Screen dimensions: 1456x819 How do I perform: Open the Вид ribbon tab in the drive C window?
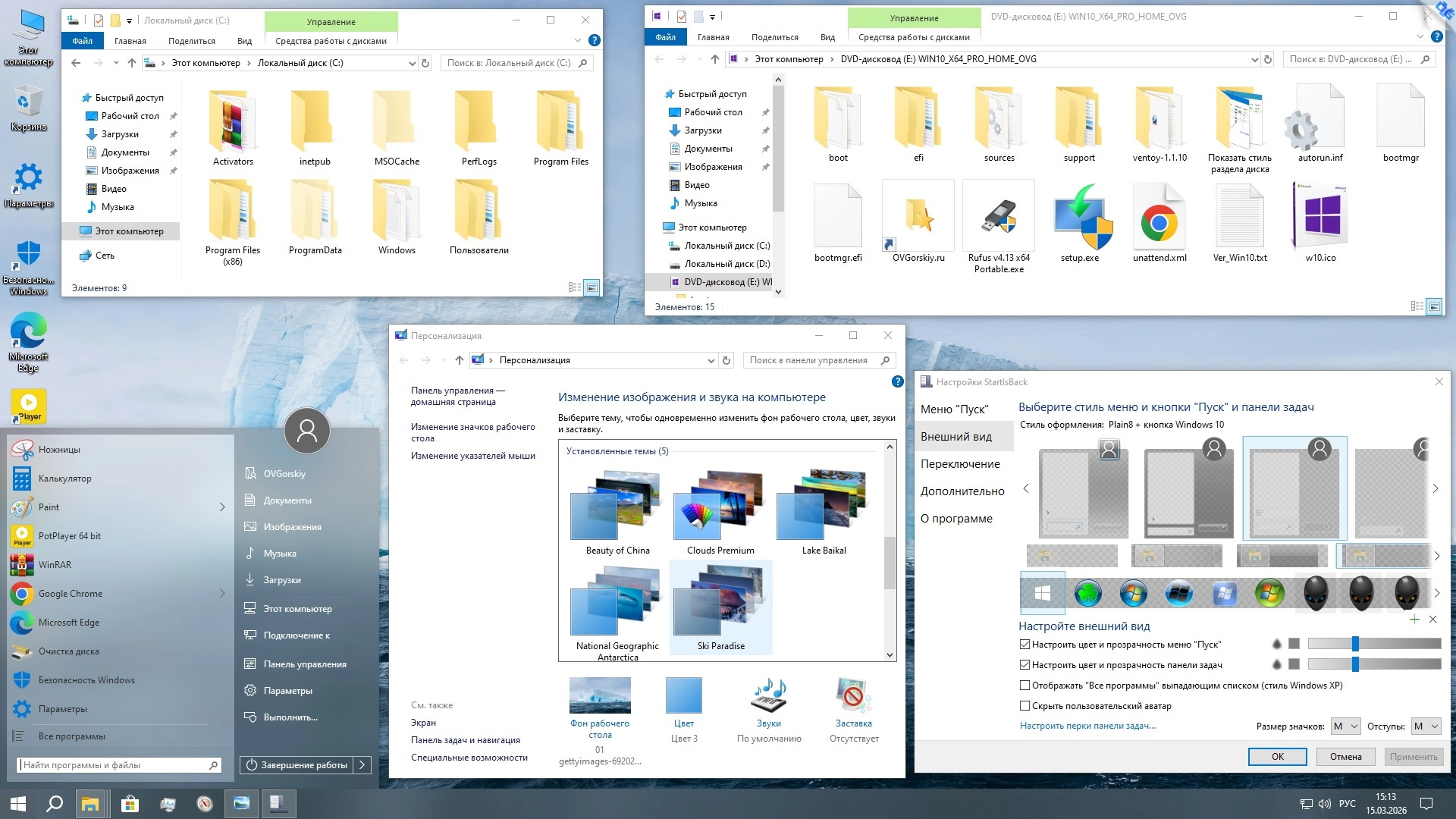coord(244,41)
